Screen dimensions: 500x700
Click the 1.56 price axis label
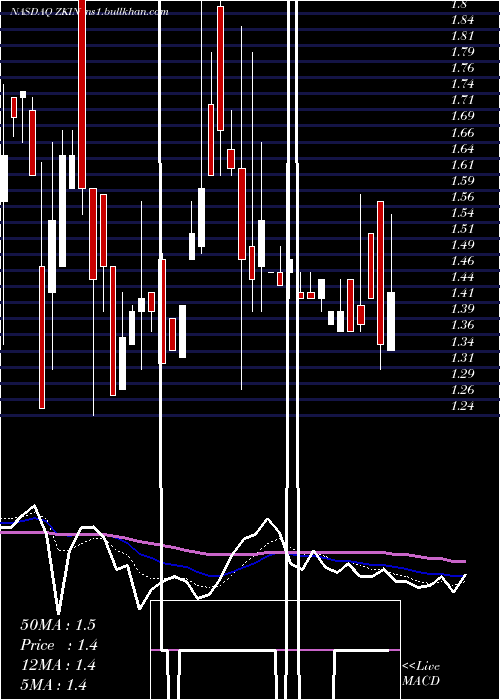pyautogui.click(x=462, y=197)
